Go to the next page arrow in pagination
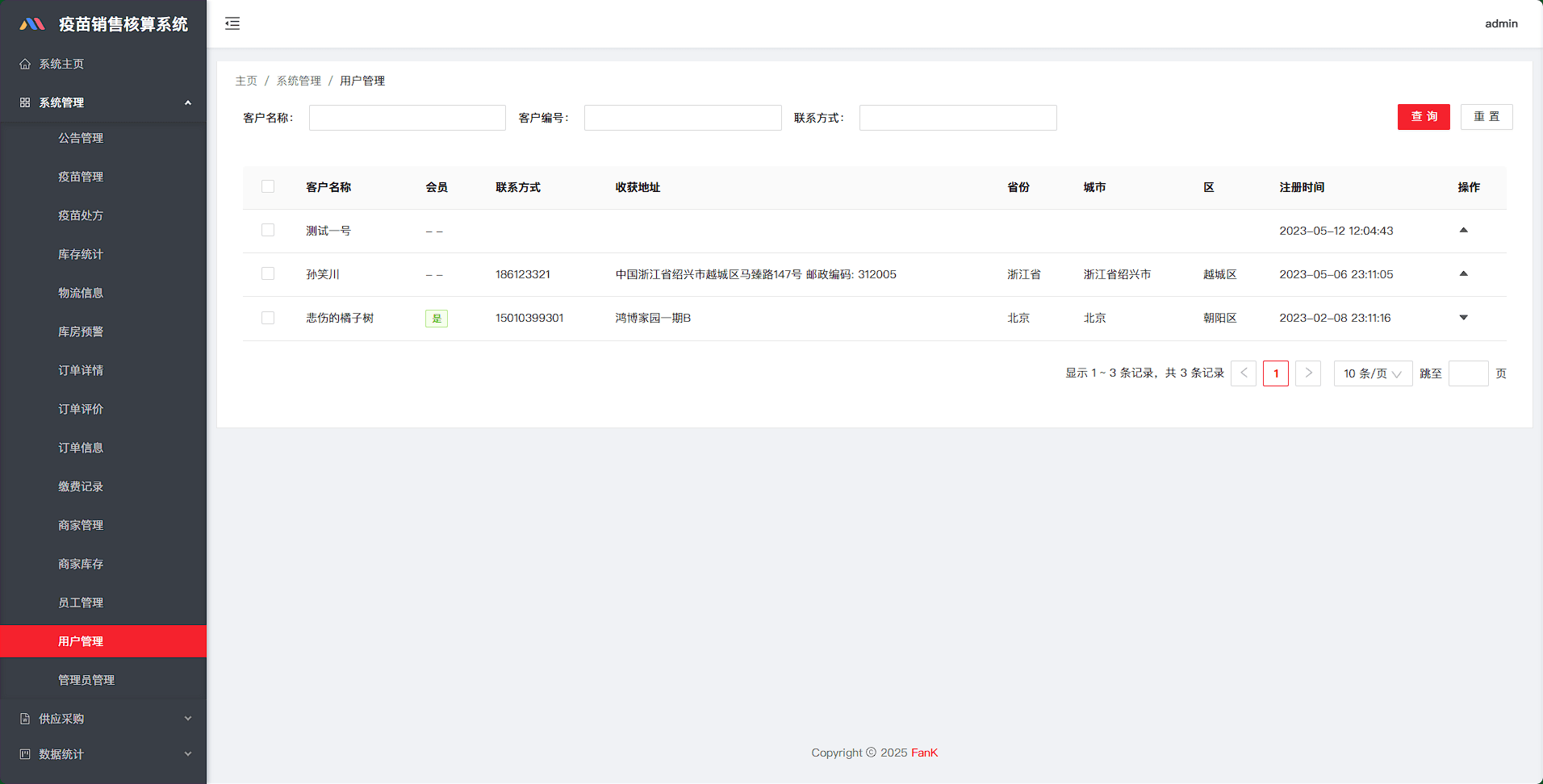Viewport: 1543px width, 784px height. [1308, 373]
